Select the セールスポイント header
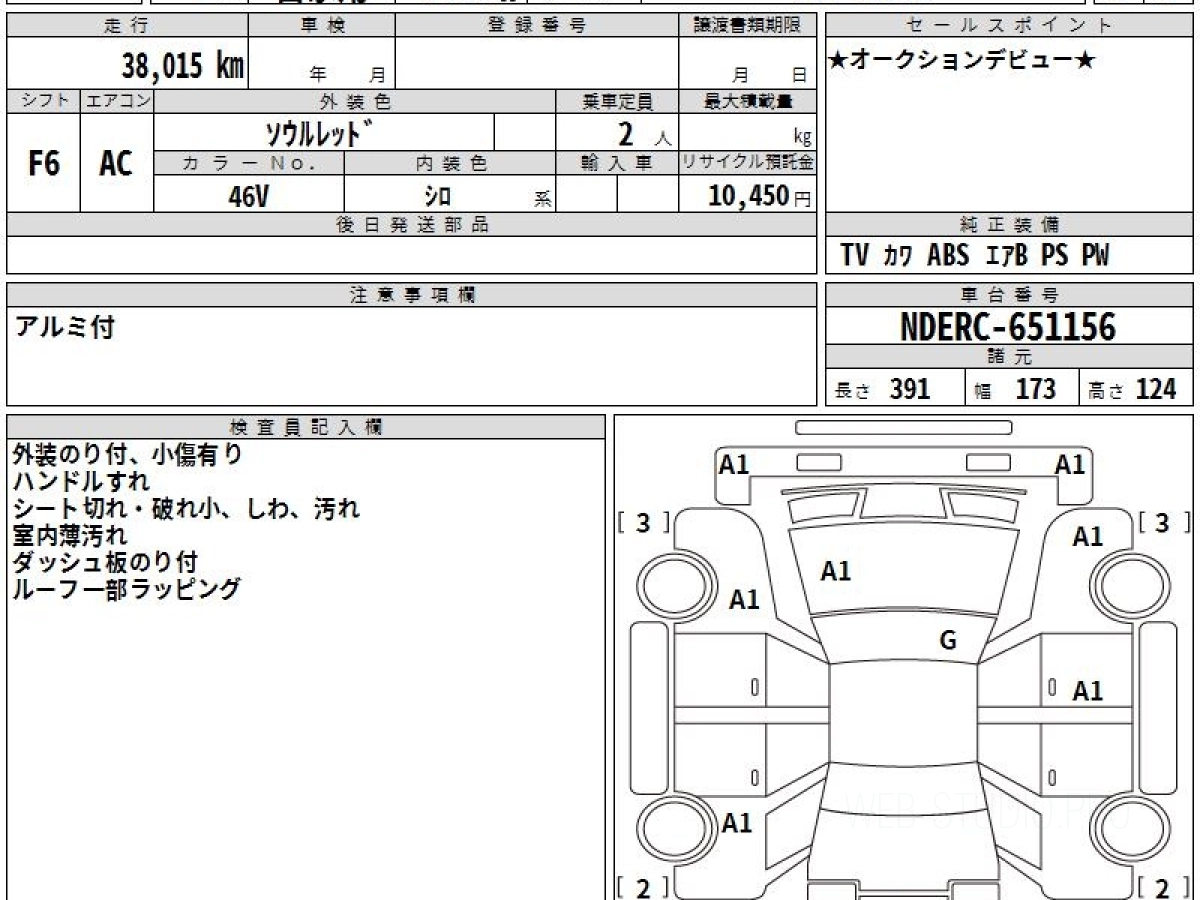Screen dimensions: 1200x900 (1010, 26)
